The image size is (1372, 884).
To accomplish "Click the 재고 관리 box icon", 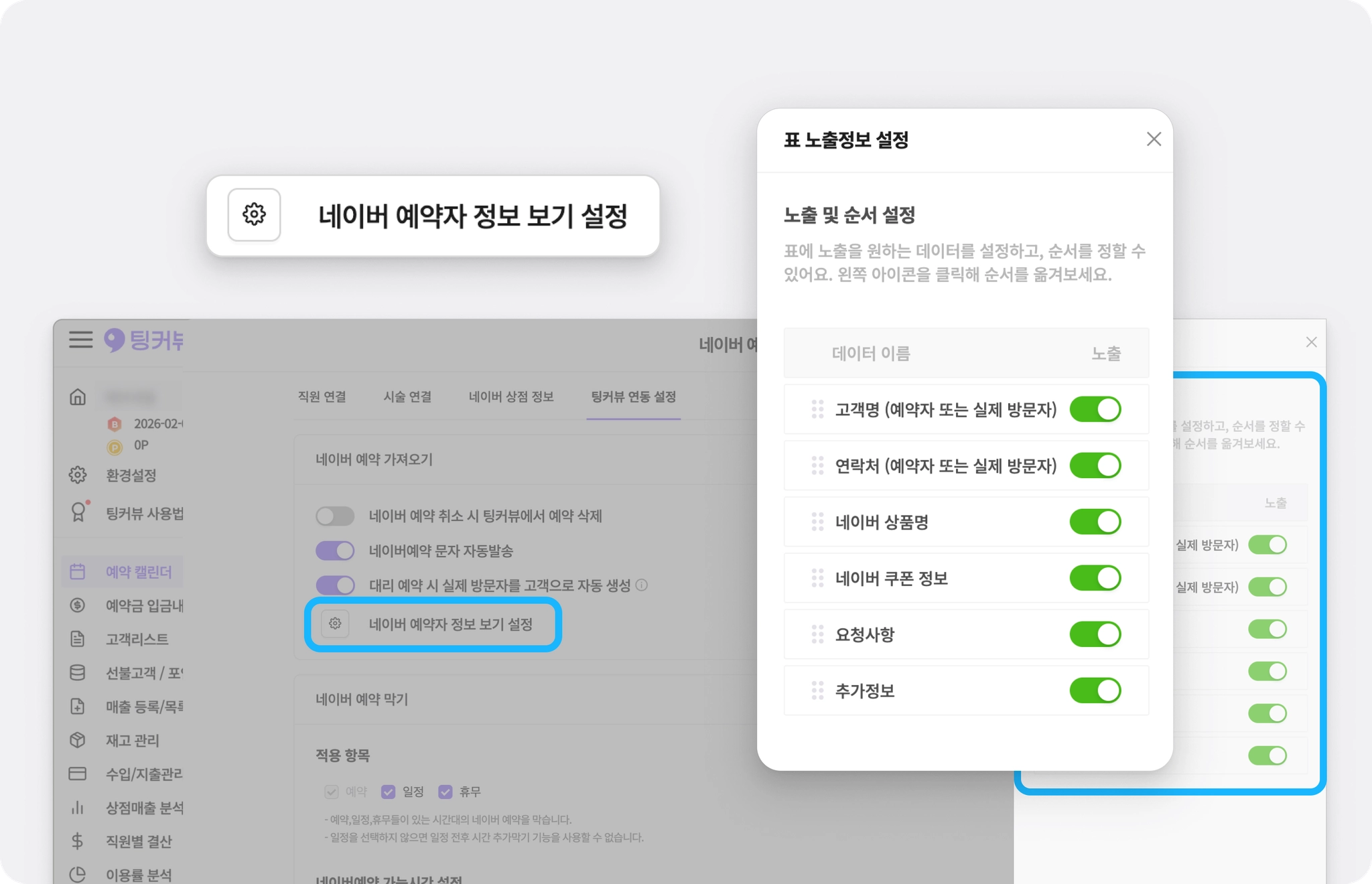I will (x=78, y=740).
